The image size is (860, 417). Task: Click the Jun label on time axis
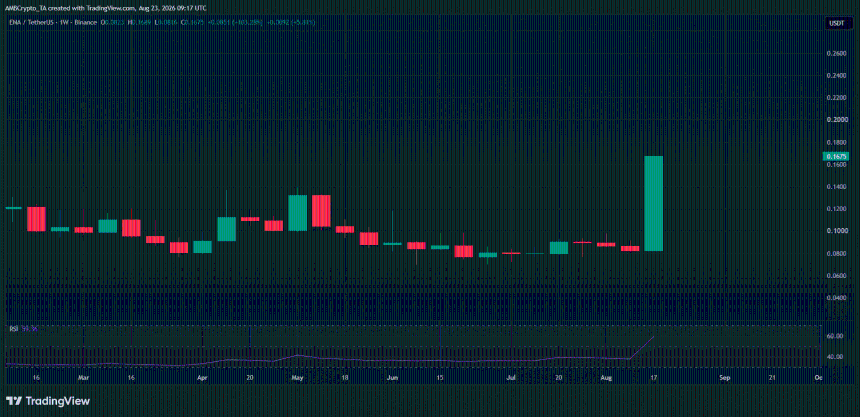tap(392, 377)
